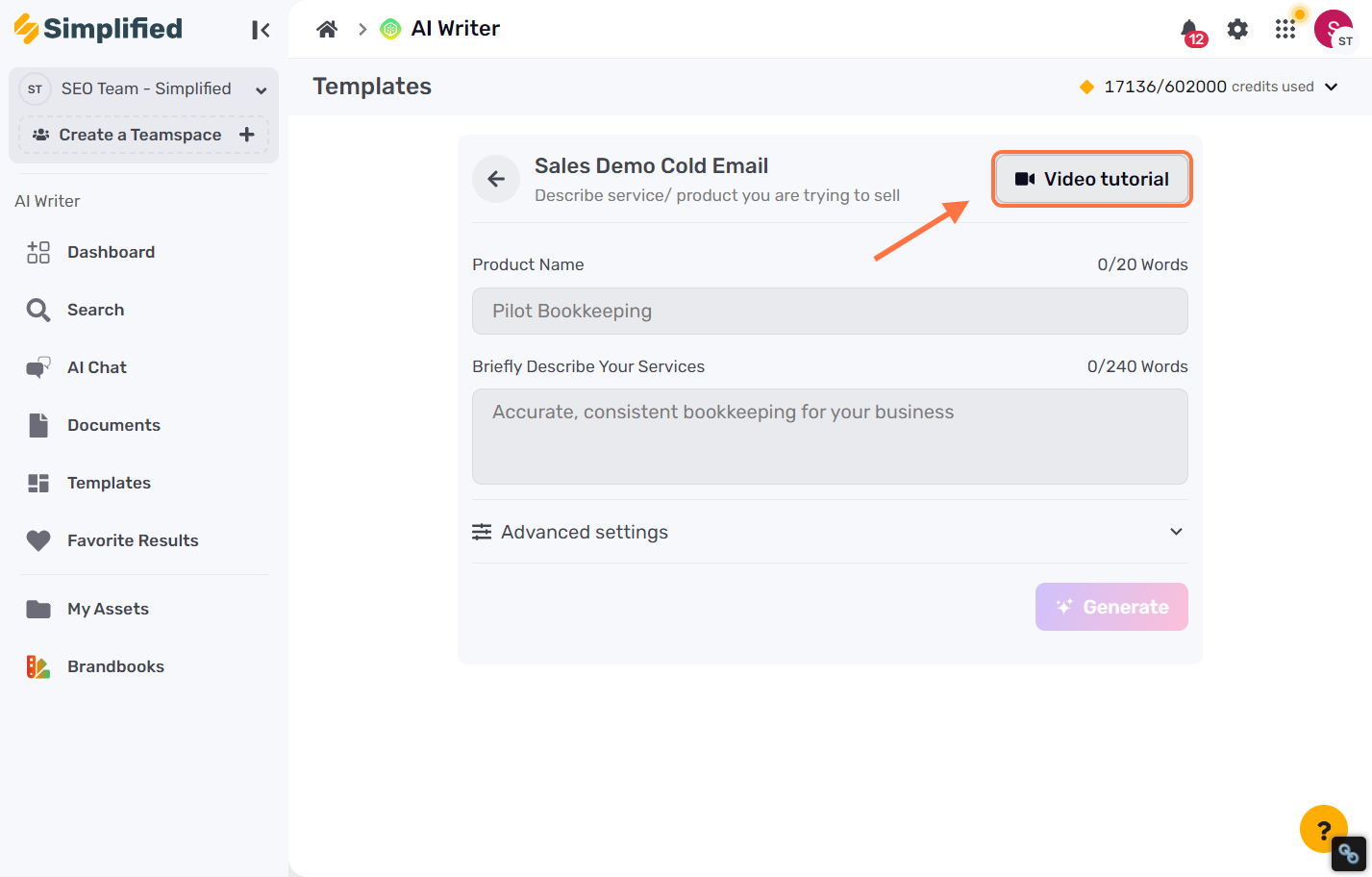Image resolution: width=1372 pixels, height=877 pixels.
Task: Click the 0/240 Words counter
Action: click(x=1137, y=366)
